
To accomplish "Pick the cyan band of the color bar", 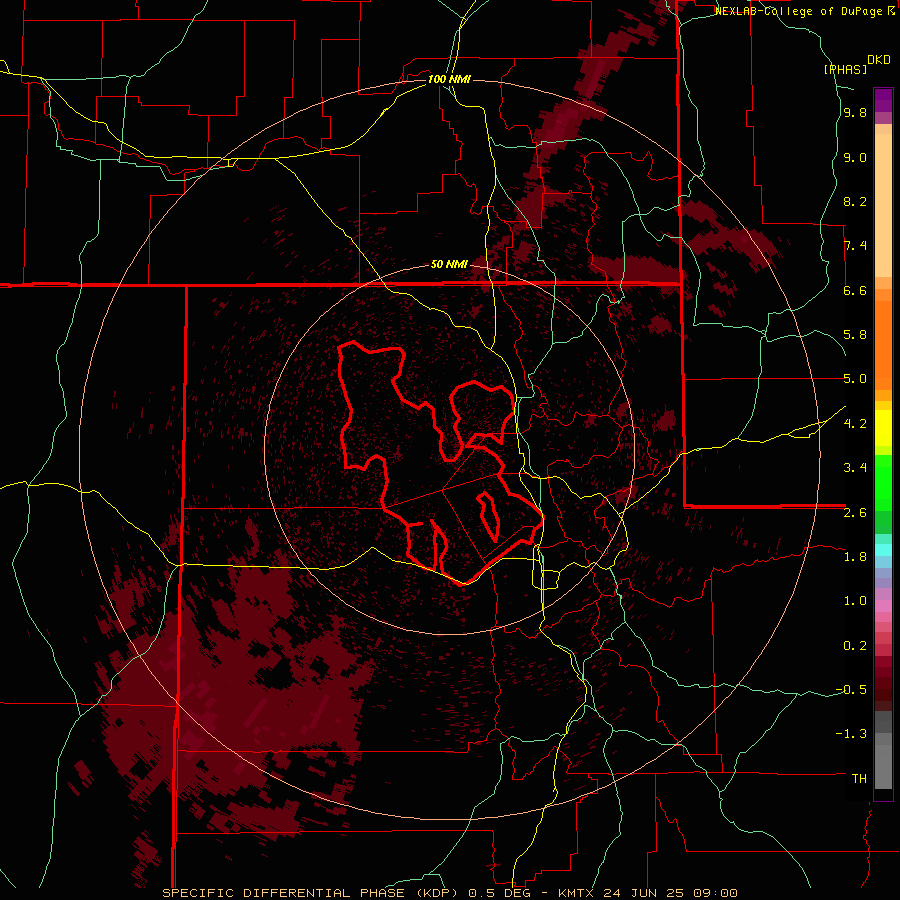I will point(883,550).
